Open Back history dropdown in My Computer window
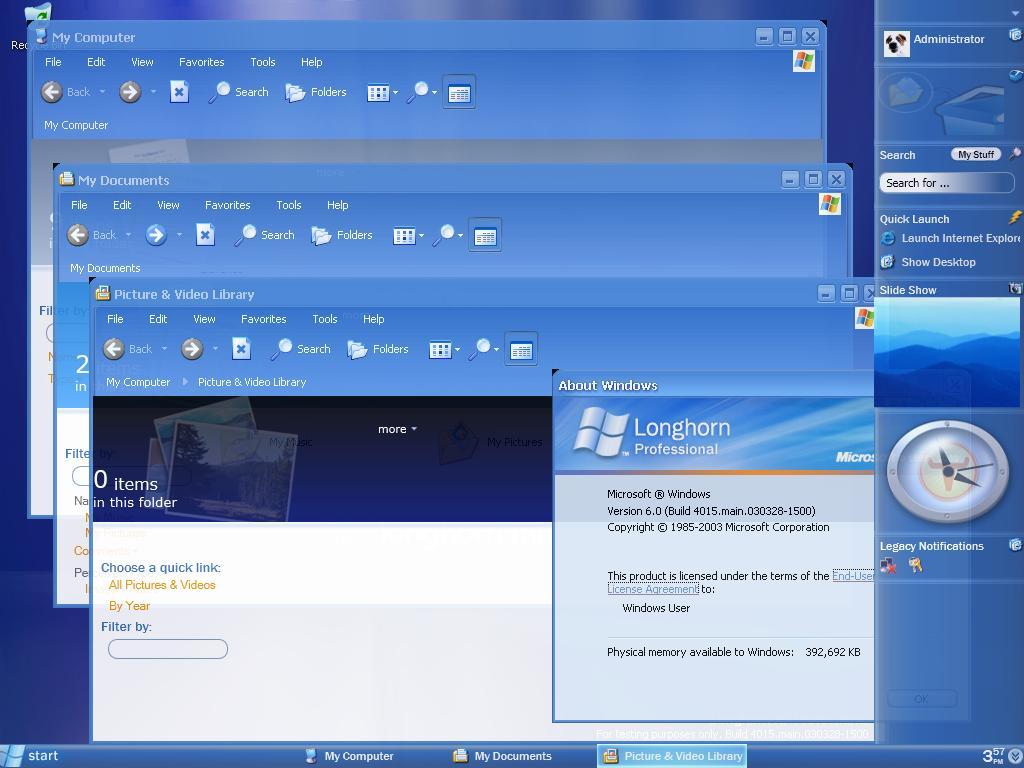 pos(103,92)
